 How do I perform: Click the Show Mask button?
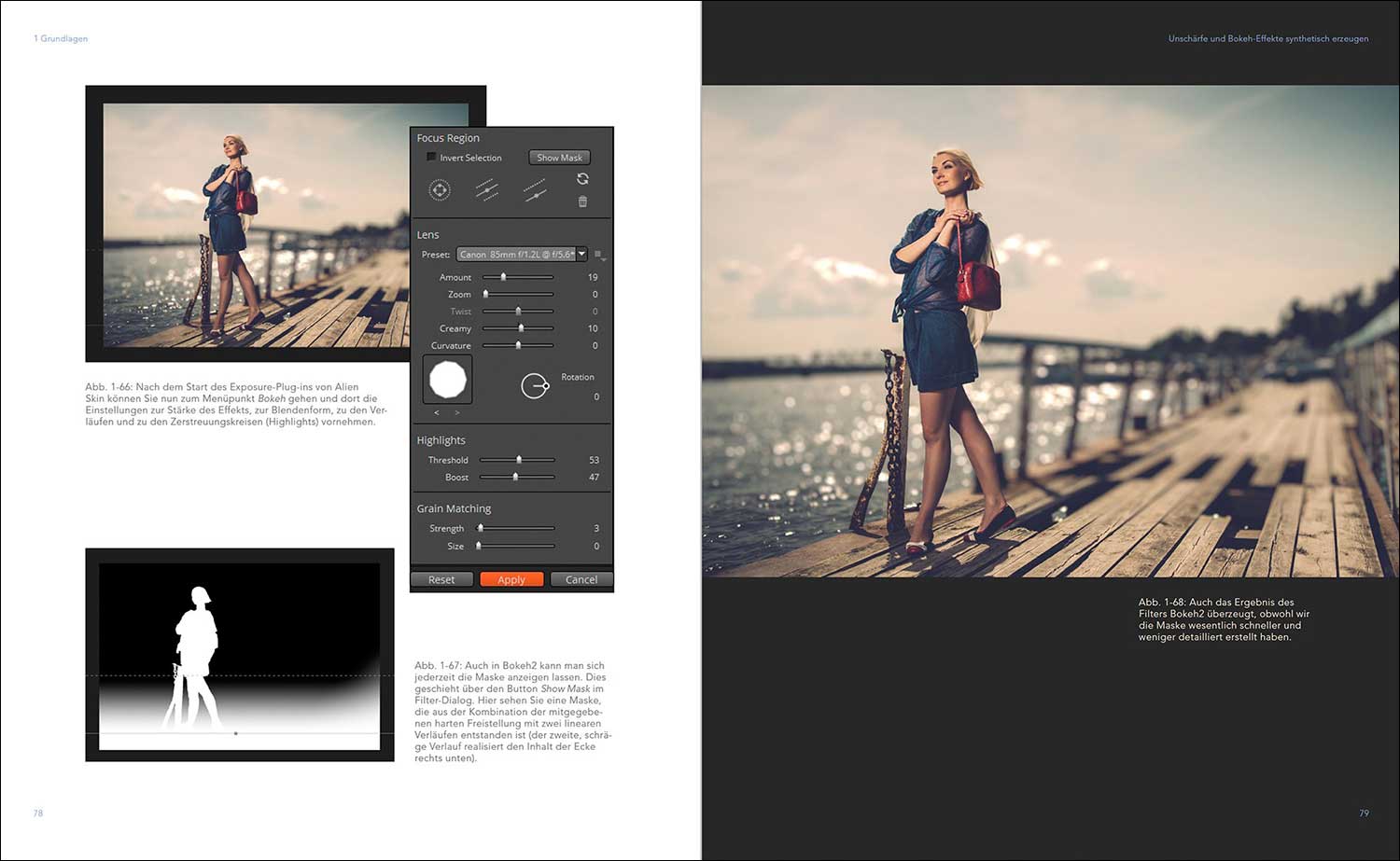559,158
